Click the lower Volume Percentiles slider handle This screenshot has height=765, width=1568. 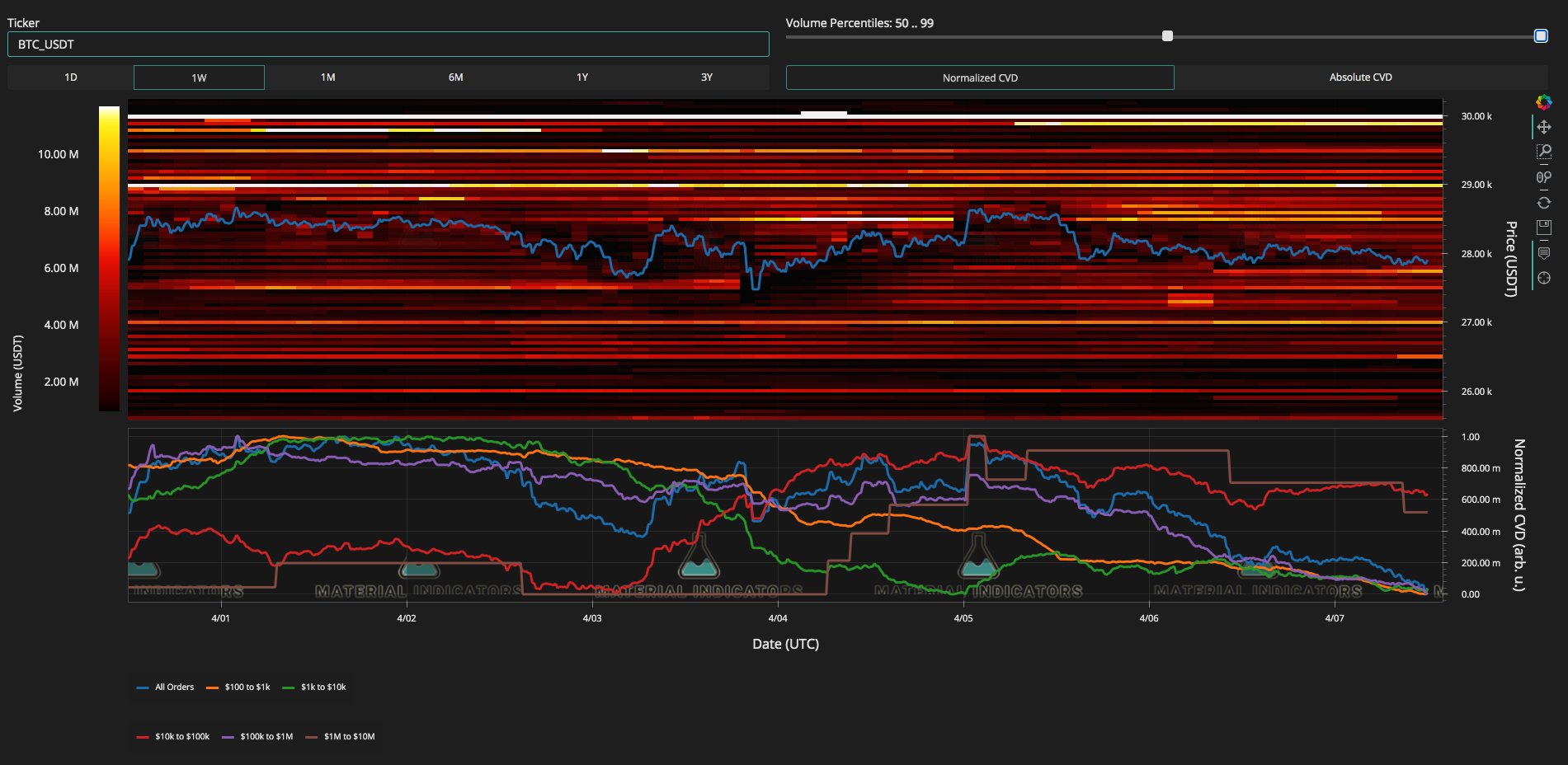(1167, 36)
